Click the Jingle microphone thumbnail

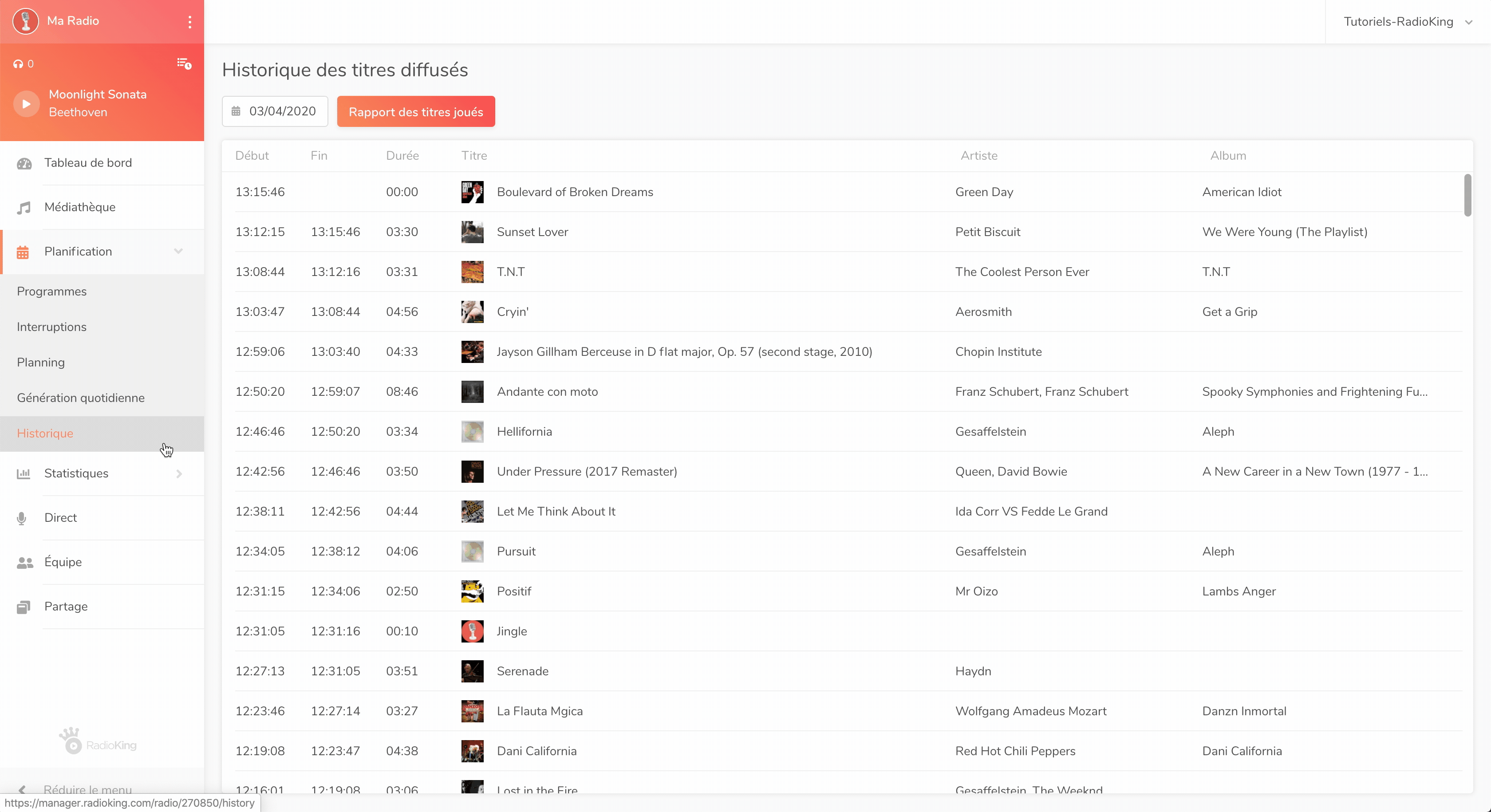472,631
